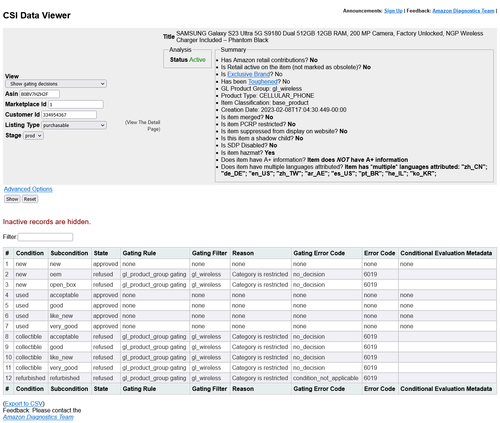This screenshot has height=423, width=500.
Task: Click the 'Inactive records are hidden.' notice
Action: click(47, 222)
